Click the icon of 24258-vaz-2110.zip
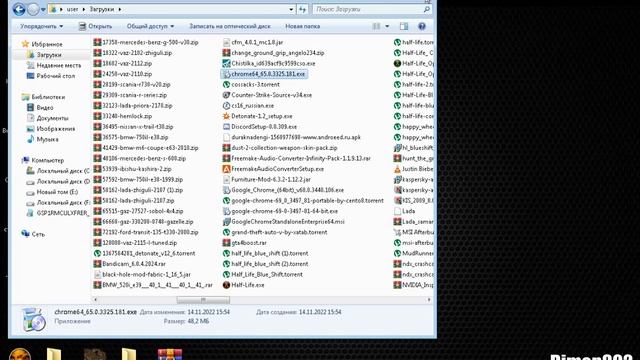The image size is (640, 360). pyautogui.click(x=97, y=74)
